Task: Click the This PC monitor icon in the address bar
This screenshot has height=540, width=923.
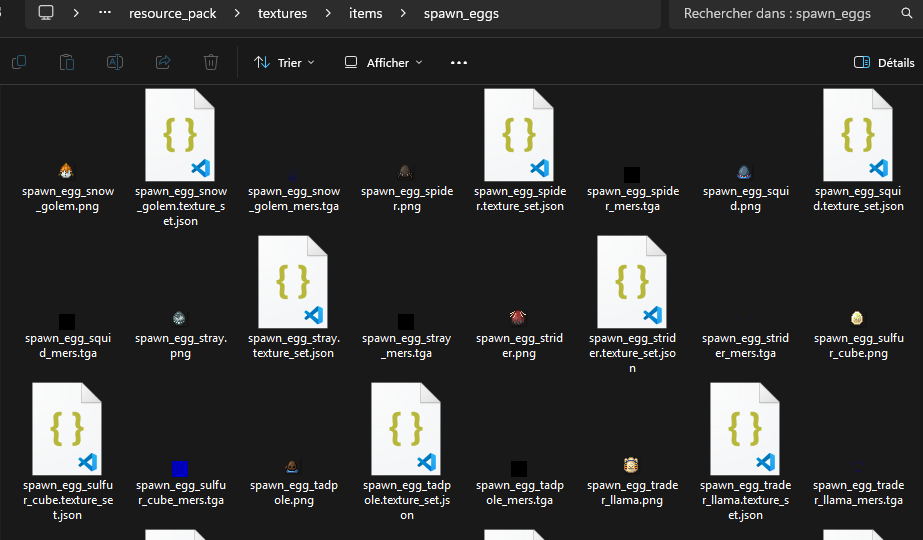Action: [x=46, y=12]
